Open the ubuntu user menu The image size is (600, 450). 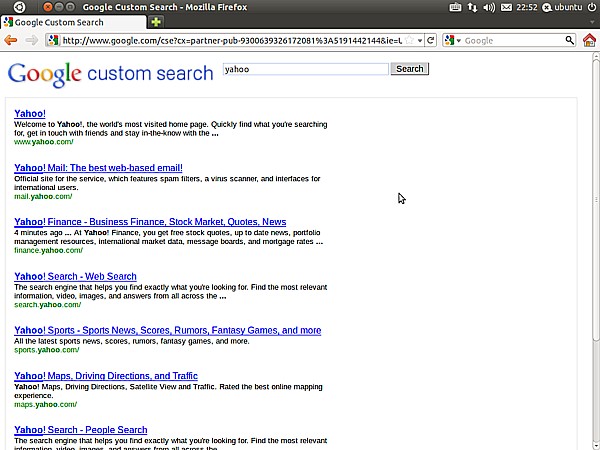coord(562,7)
